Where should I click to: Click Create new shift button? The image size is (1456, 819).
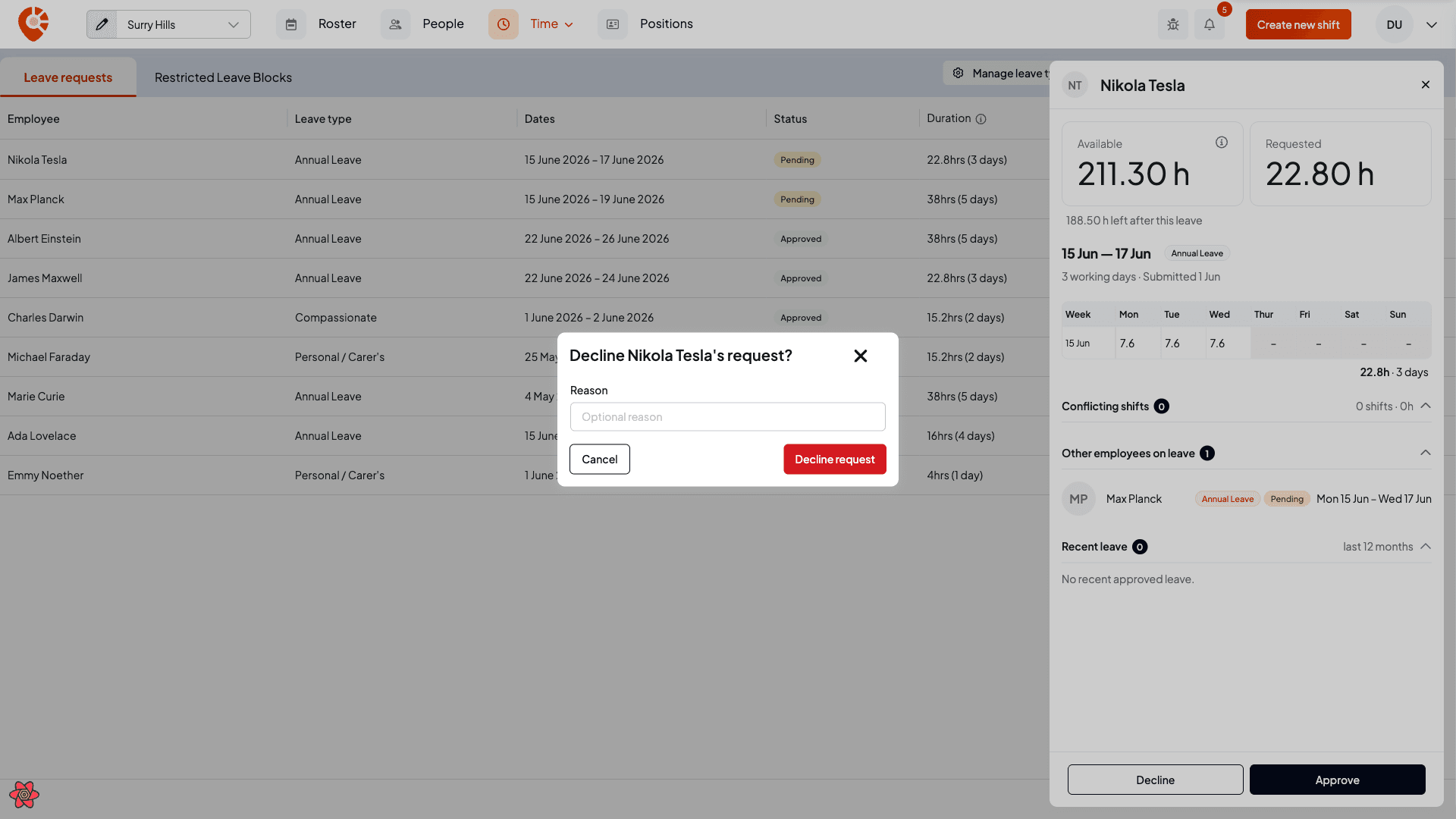tap(1298, 24)
